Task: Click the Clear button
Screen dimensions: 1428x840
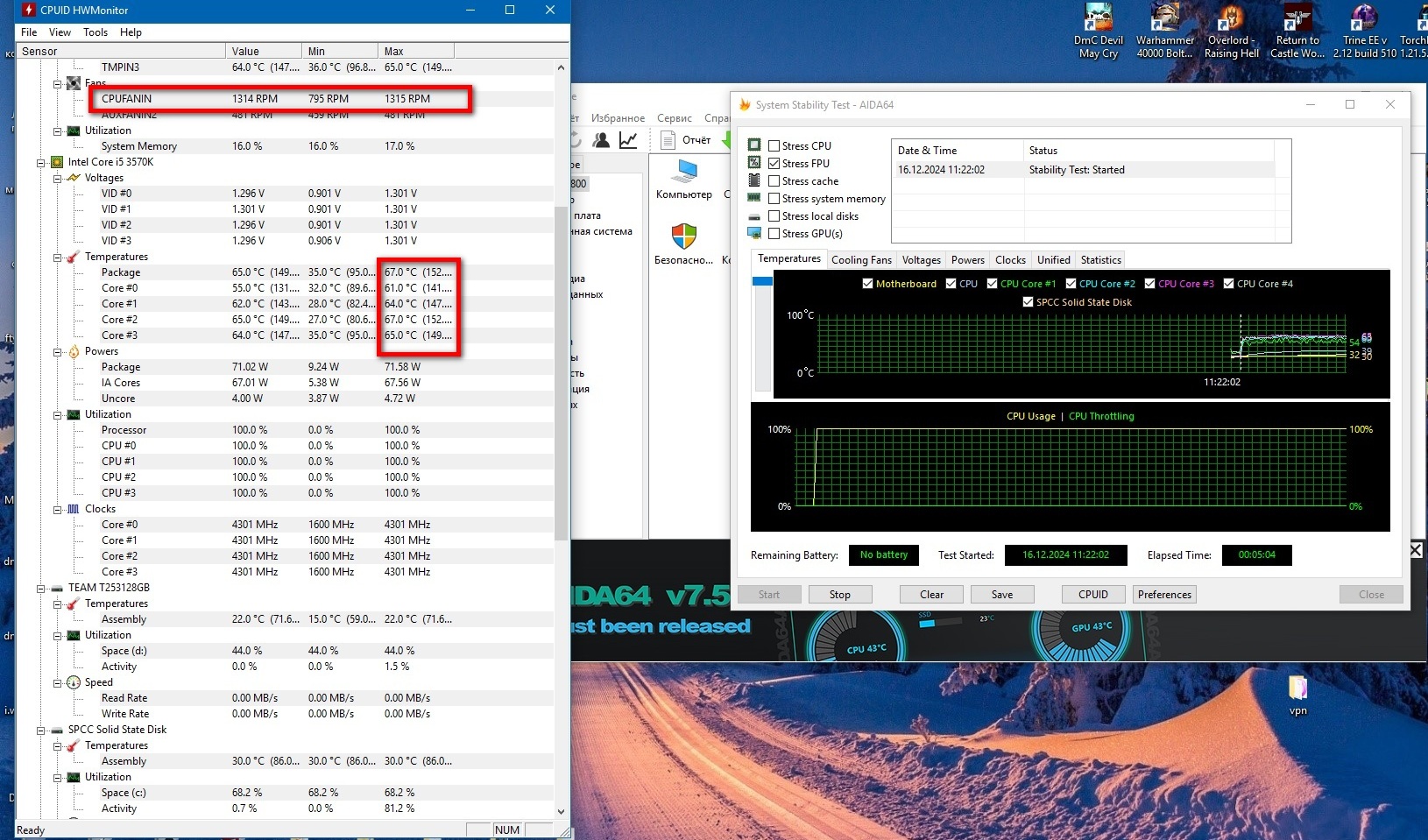Action: pos(931,595)
